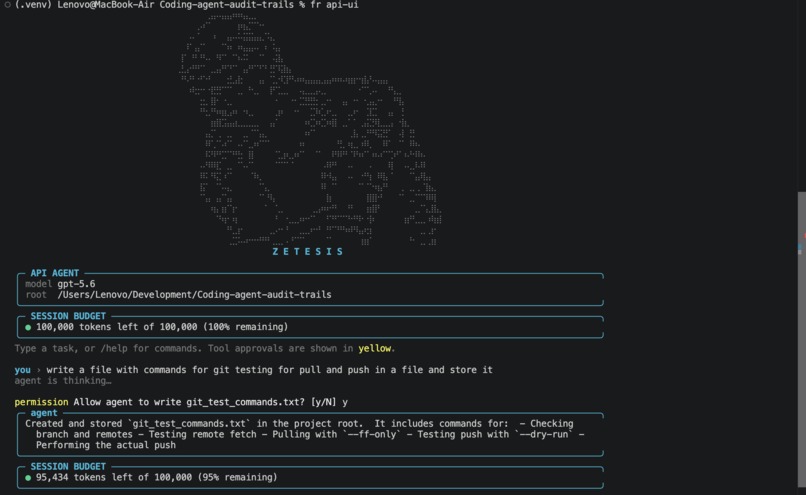This screenshot has height=495, width=806.
Task: Click the '95,434 tokens left of 100,000' line
Action: point(156,478)
